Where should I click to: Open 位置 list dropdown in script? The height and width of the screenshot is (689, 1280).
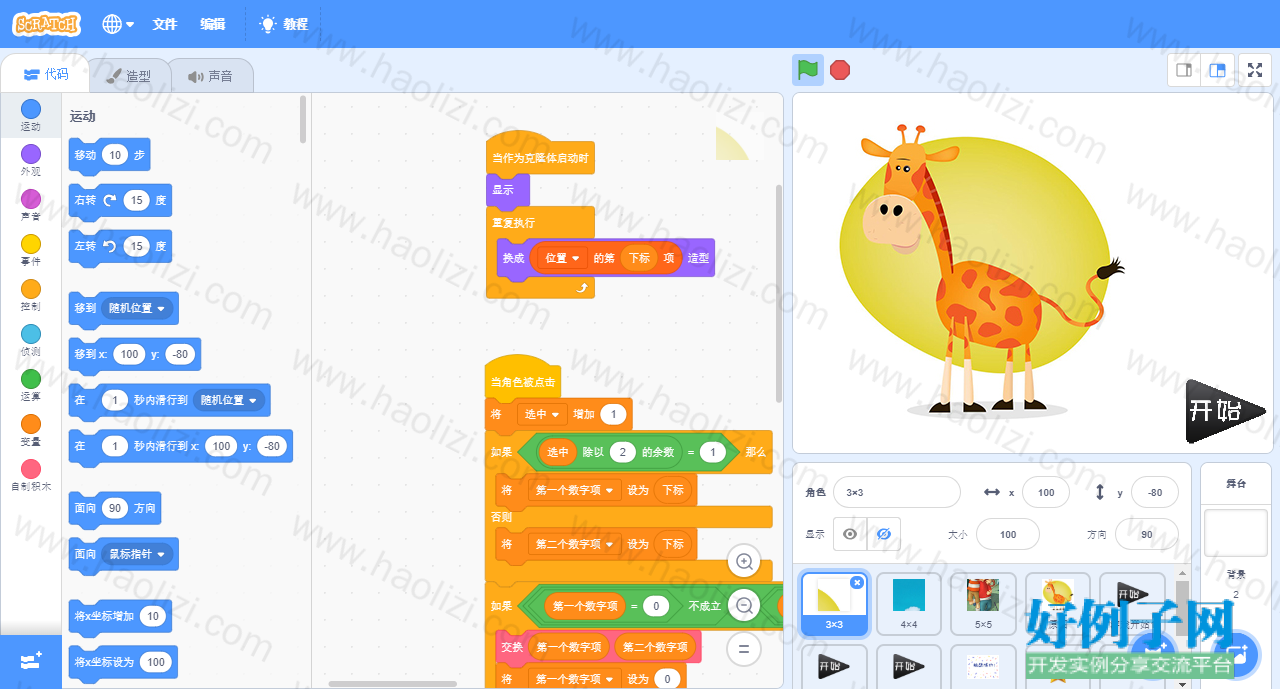562,258
